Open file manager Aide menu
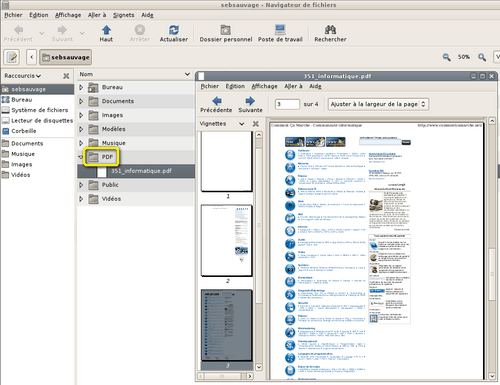 click(x=147, y=15)
